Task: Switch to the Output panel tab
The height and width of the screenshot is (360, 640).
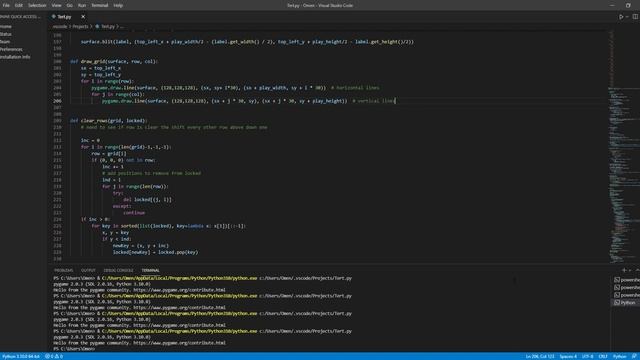Action: 88,270
